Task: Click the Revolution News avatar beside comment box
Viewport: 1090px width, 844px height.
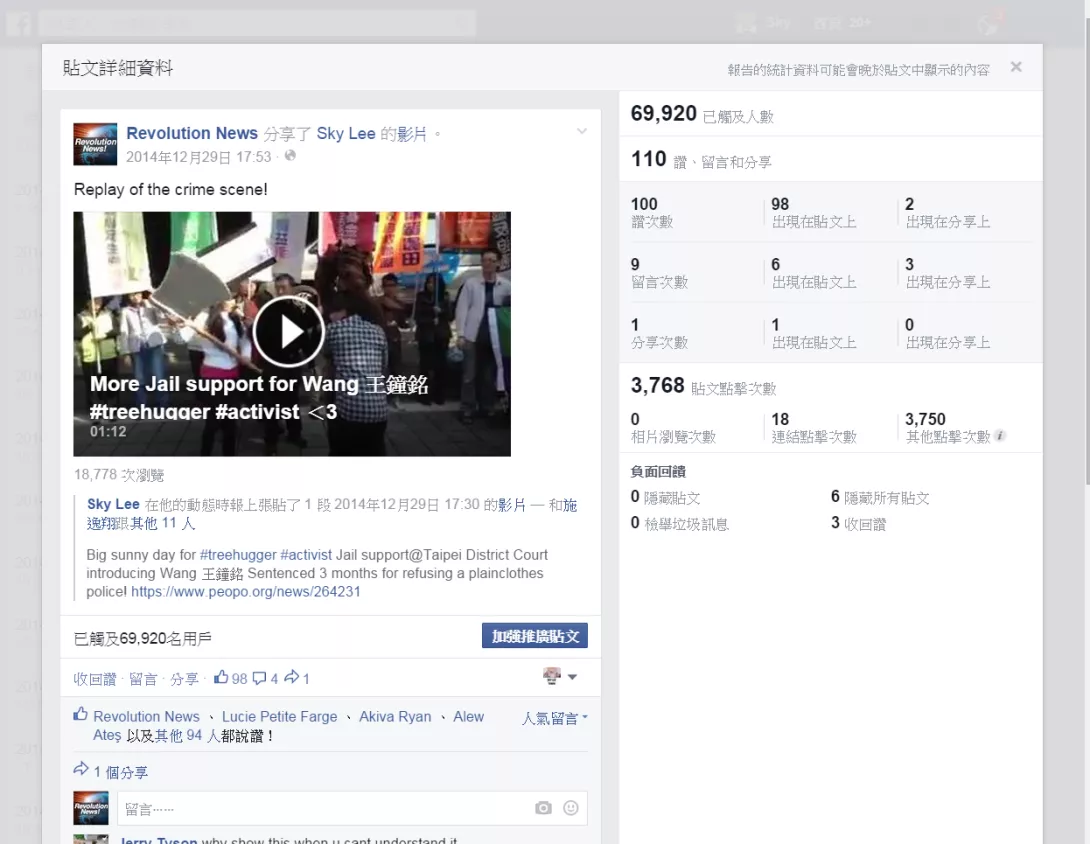Action: pyautogui.click(x=91, y=808)
